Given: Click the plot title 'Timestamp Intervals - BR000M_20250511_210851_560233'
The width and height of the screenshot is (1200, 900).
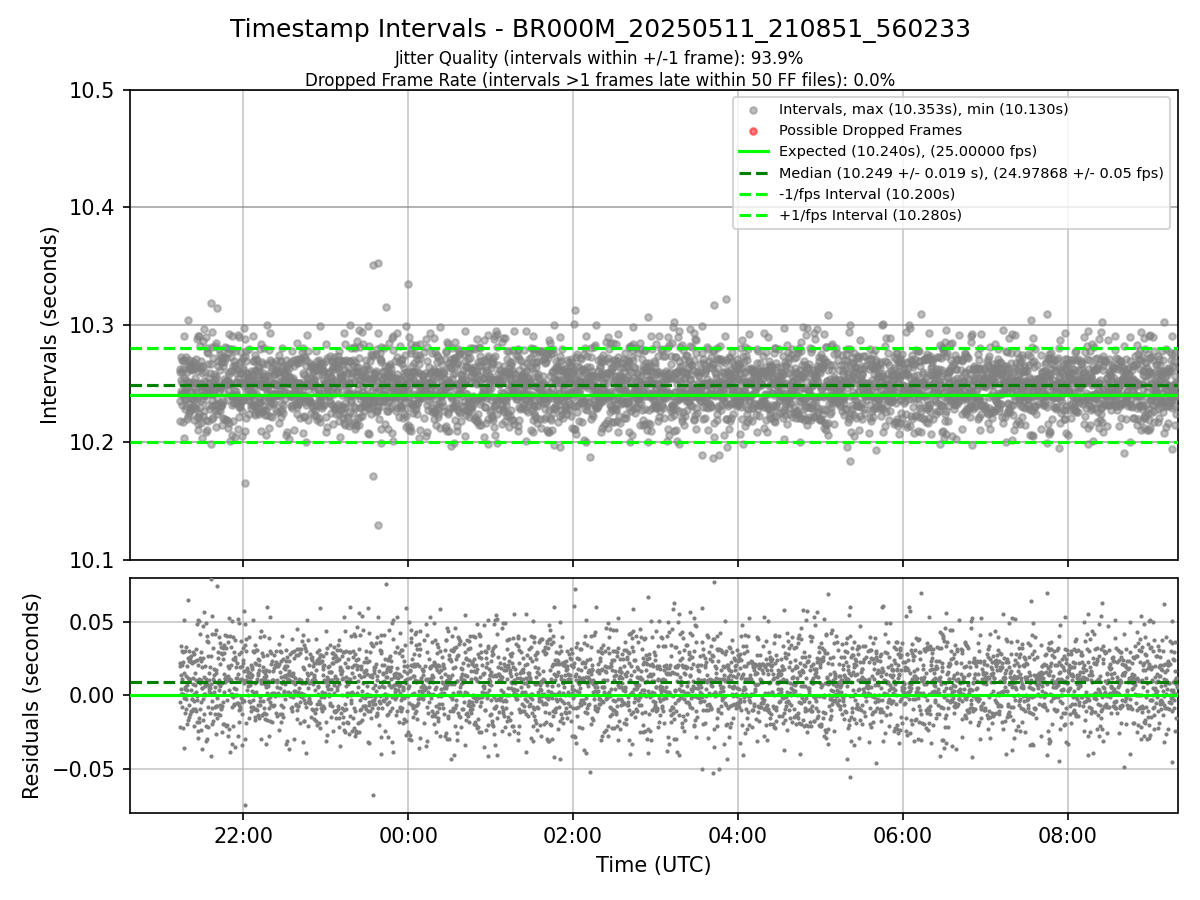Looking at the screenshot, I should [600, 29].
